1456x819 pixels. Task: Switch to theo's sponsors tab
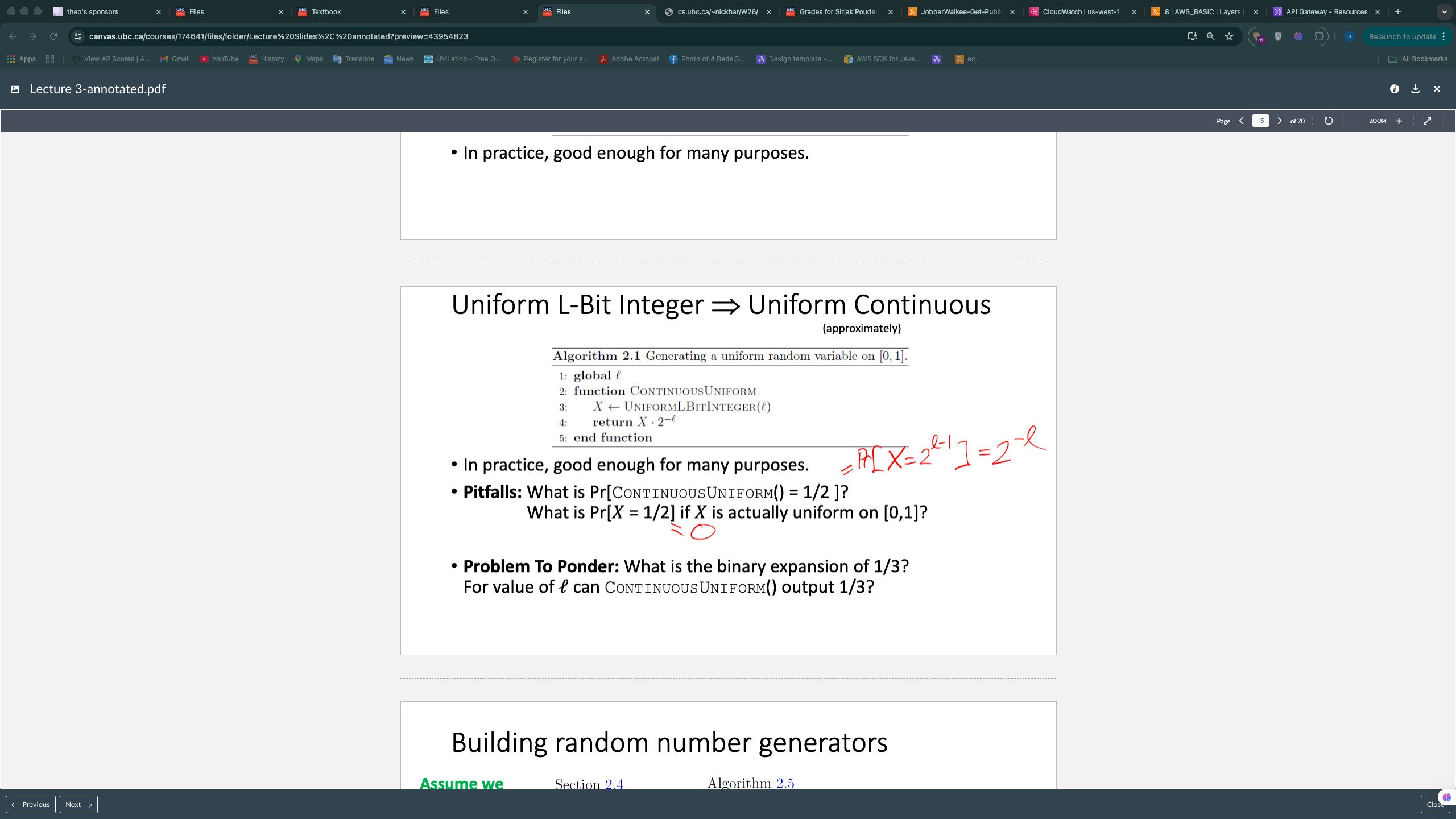coord(93,11)
